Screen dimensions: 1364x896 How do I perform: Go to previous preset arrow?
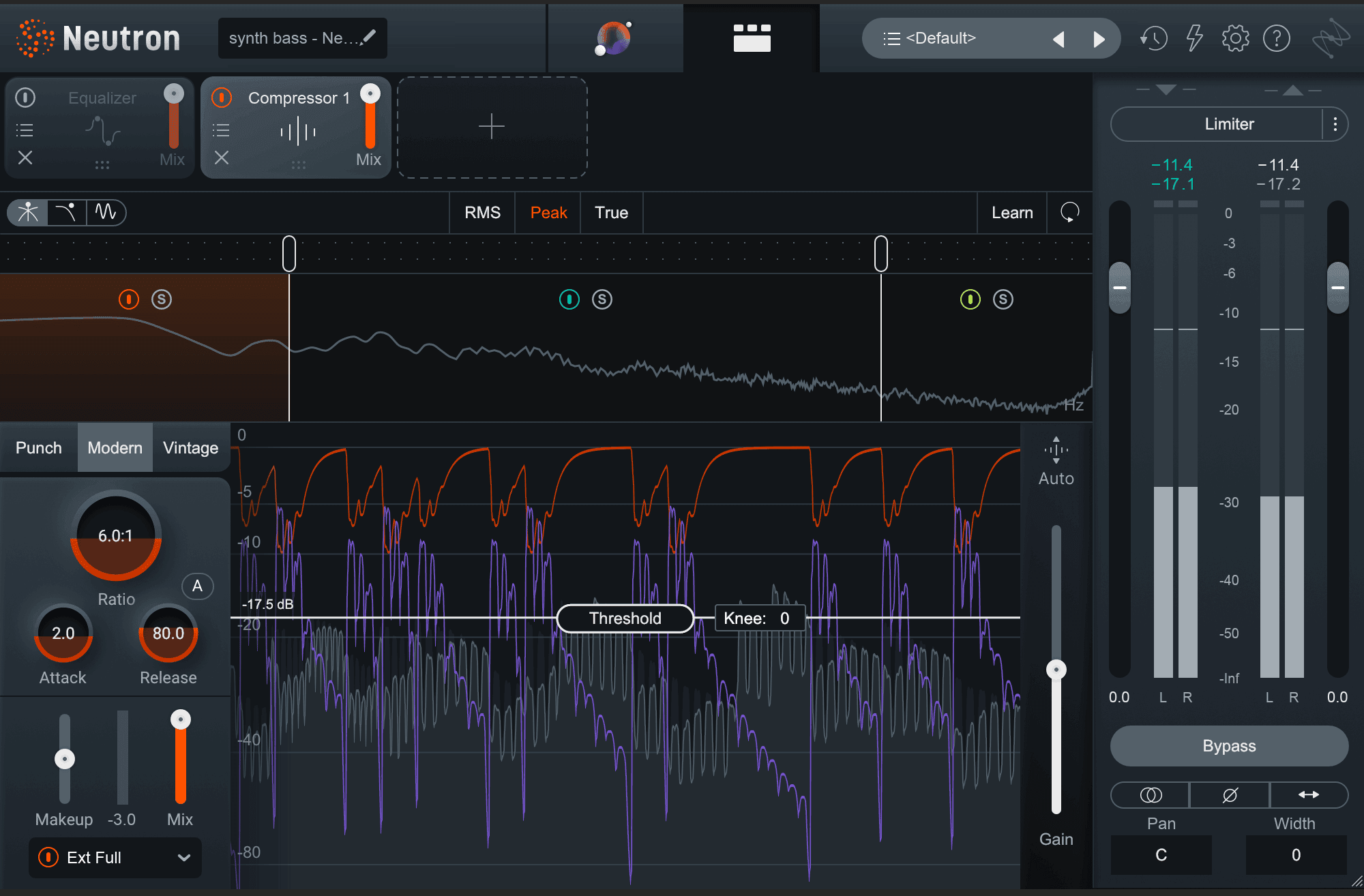[1058, 39]
